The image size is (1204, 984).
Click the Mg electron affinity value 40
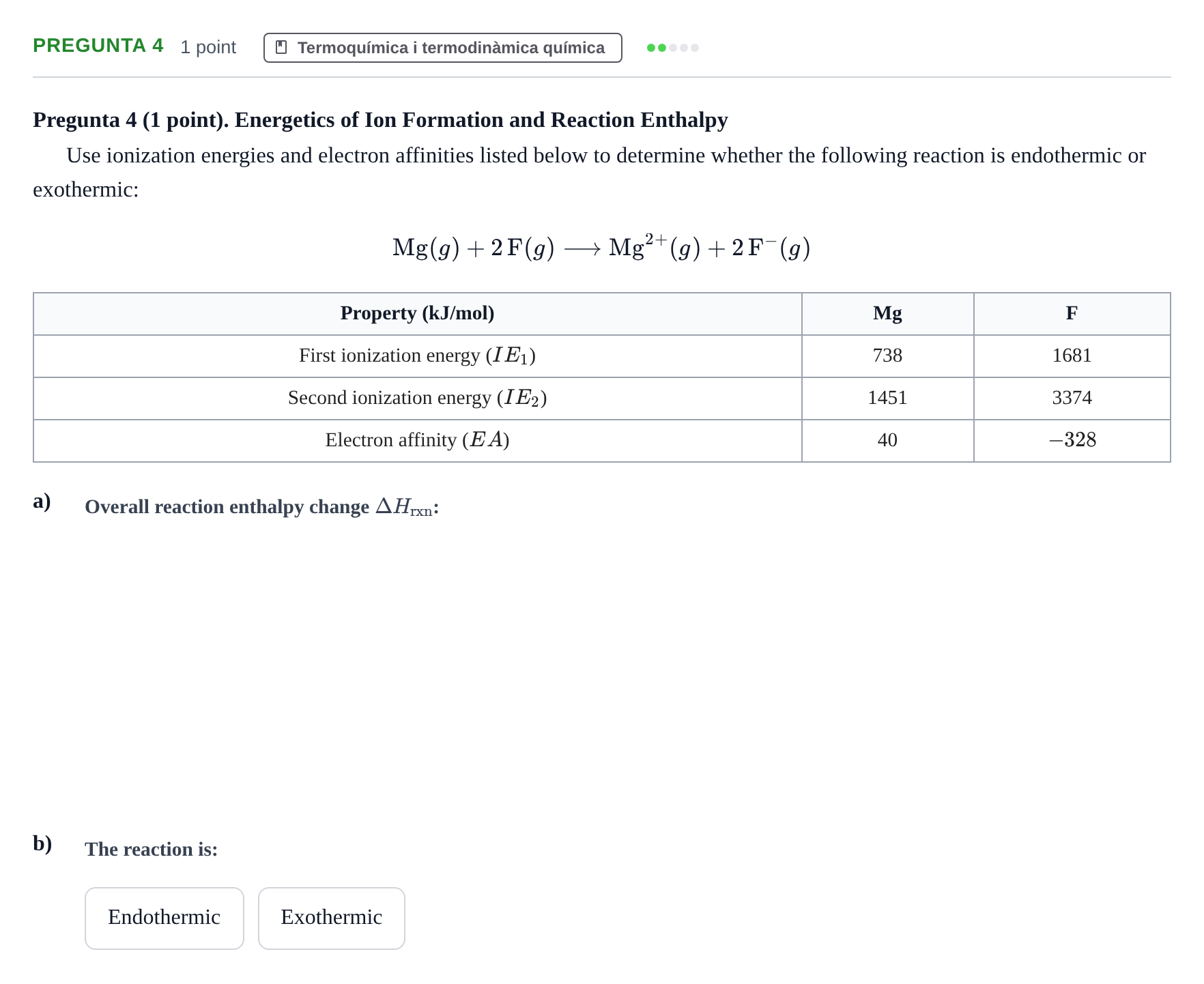tap(887, 440)
